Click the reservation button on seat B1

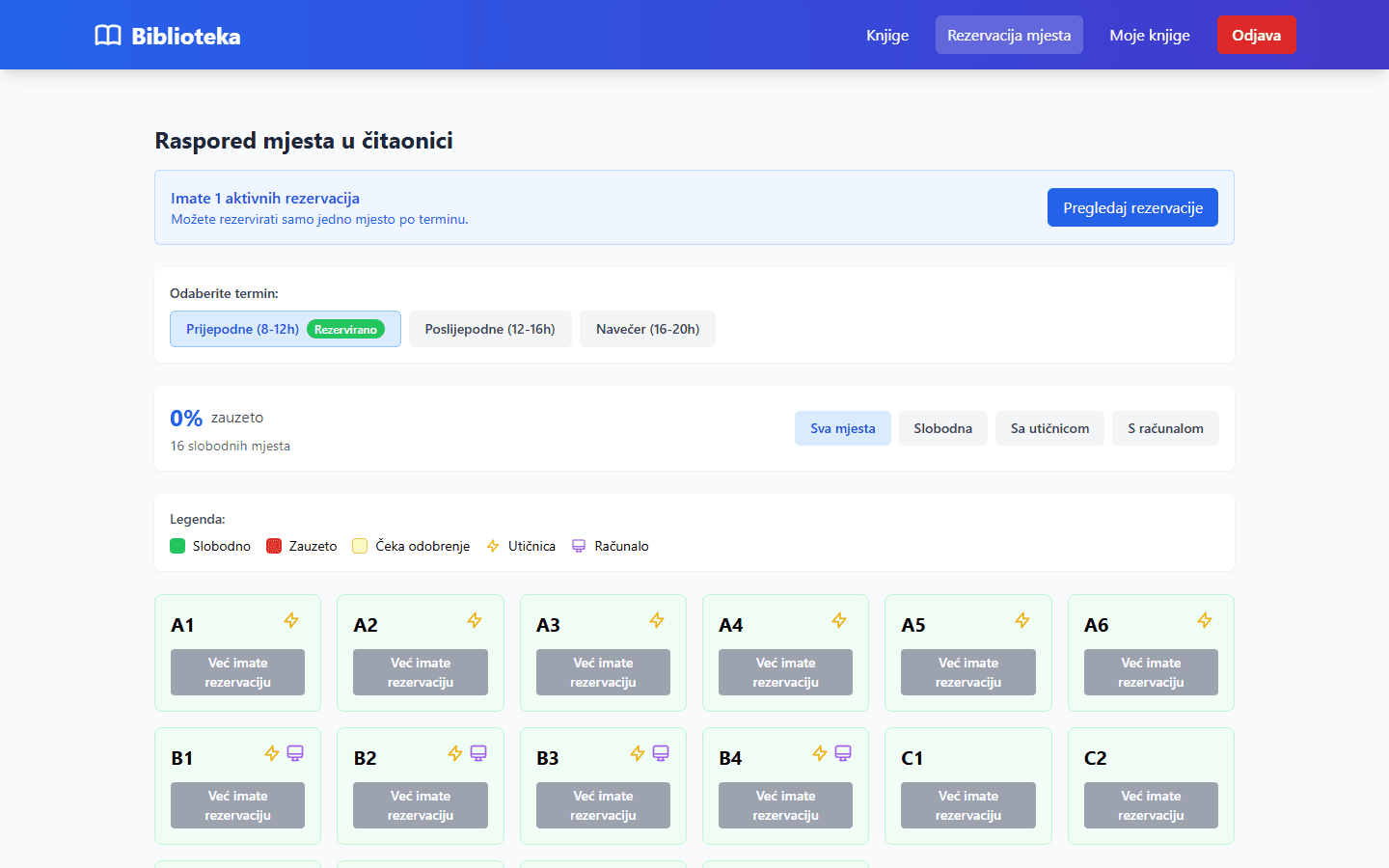237,805
